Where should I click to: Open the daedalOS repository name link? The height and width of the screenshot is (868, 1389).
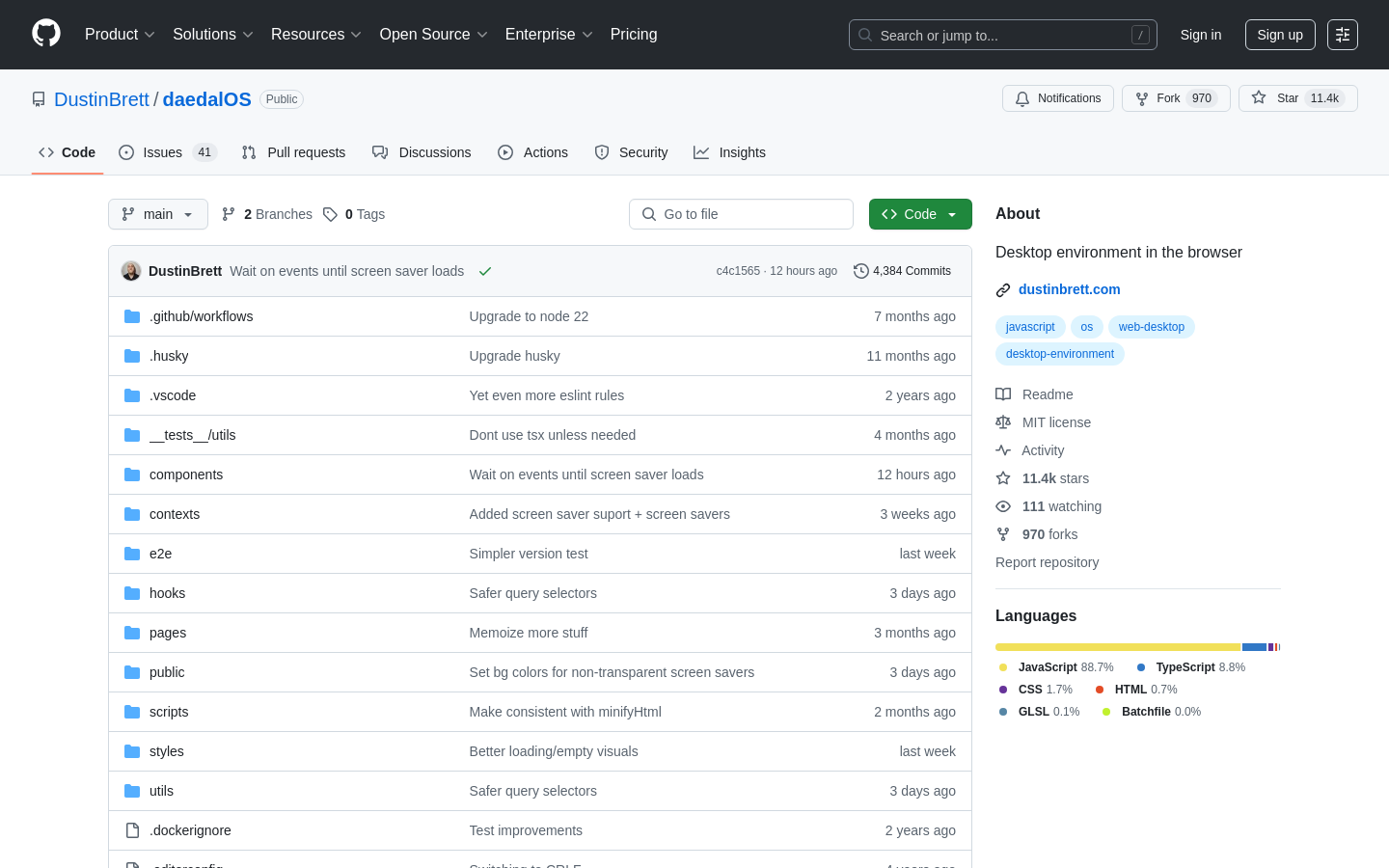pos(206,99)
